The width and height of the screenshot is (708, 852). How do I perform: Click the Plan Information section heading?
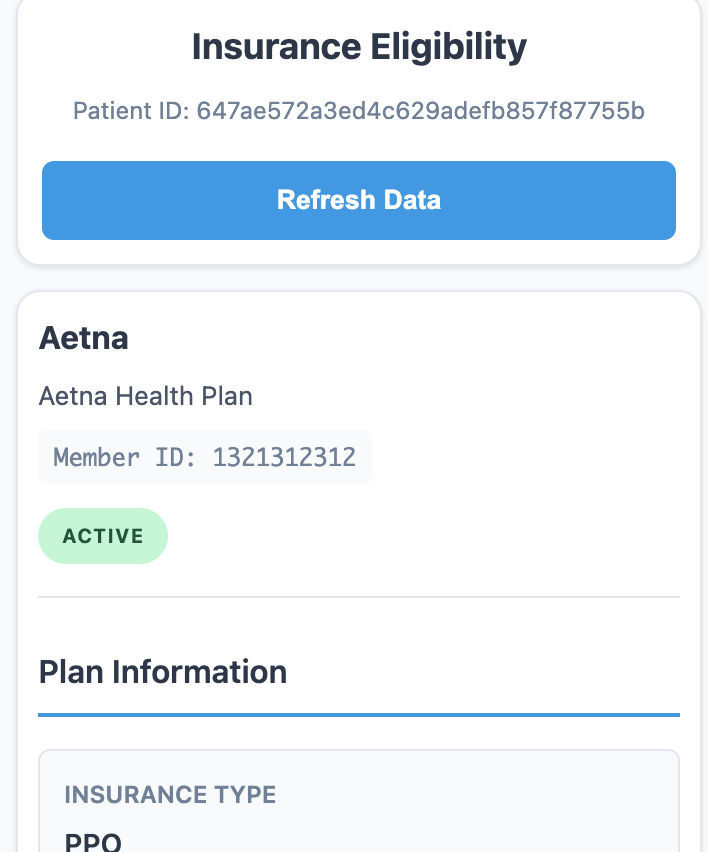[162, 671]
